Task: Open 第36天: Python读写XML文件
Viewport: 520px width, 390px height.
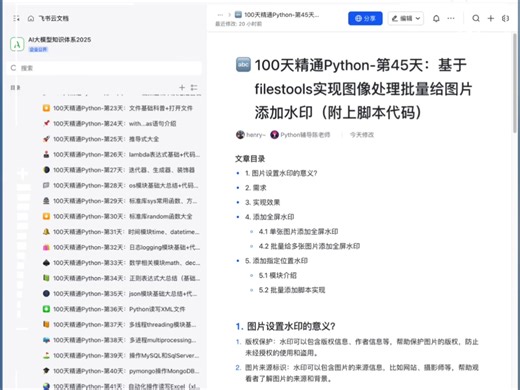Action: click(x=119, y=309)
